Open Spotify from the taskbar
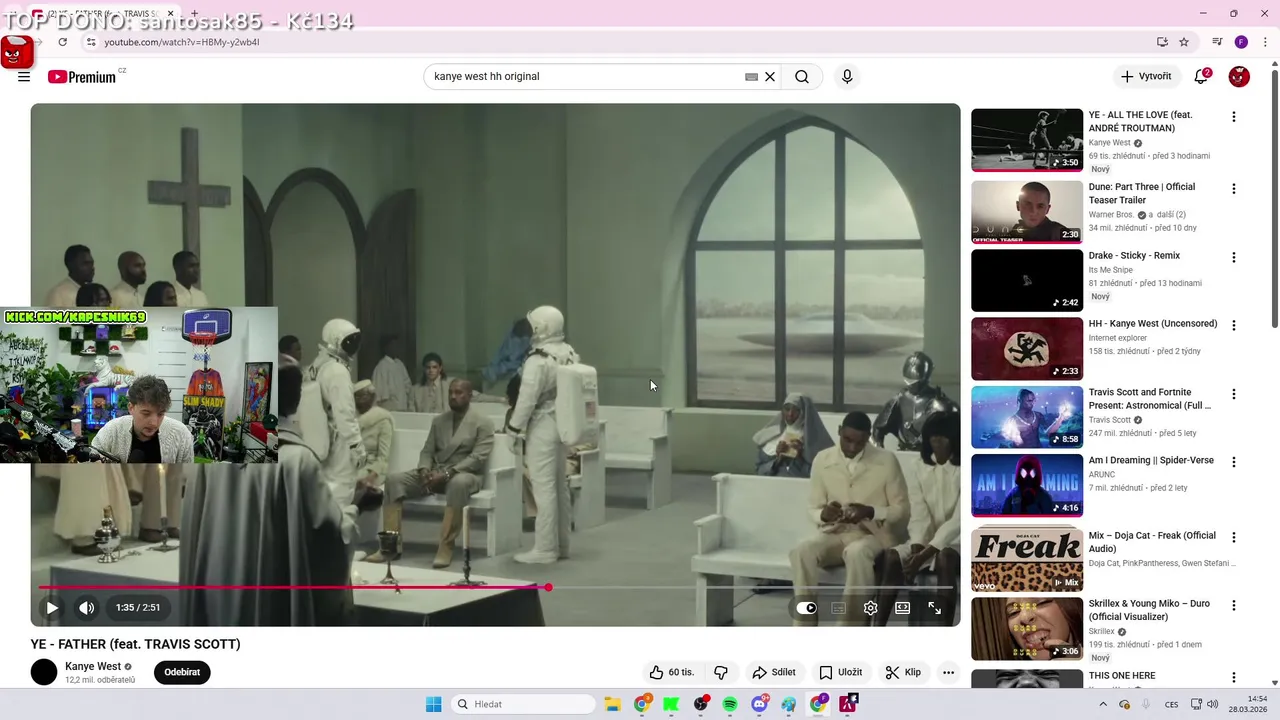Viewport: 1280px width, 720px height. (730, 704)
